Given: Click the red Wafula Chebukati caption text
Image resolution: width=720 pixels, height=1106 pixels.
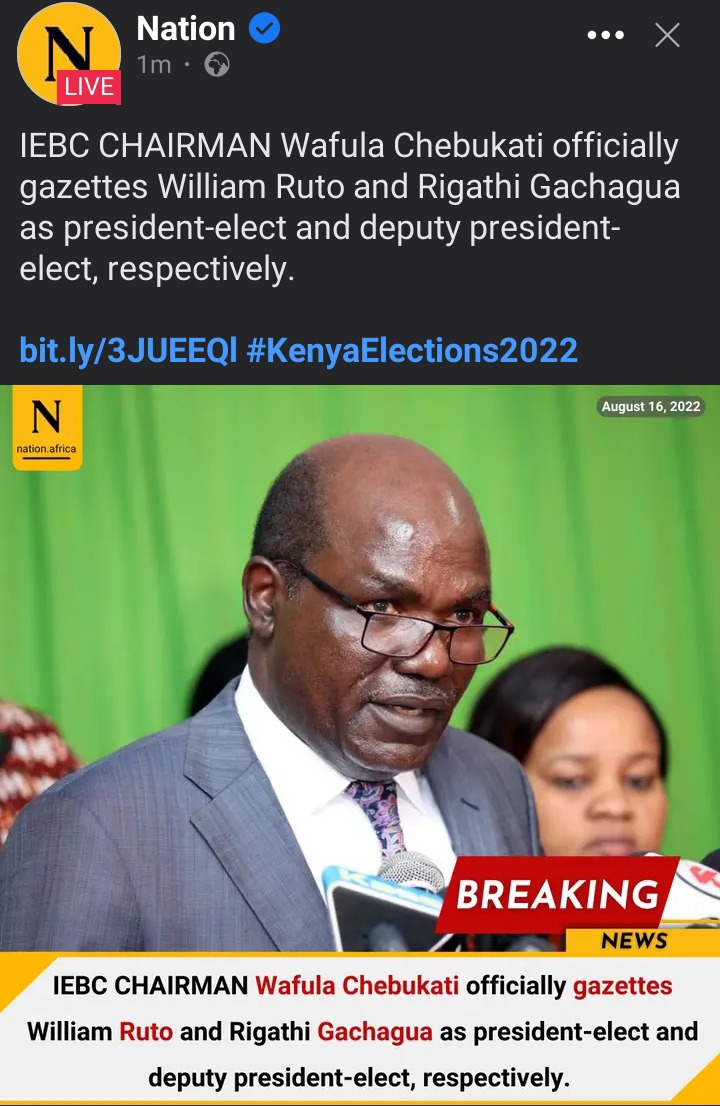Looking at the screenshot, I should [x=357, y=985].
